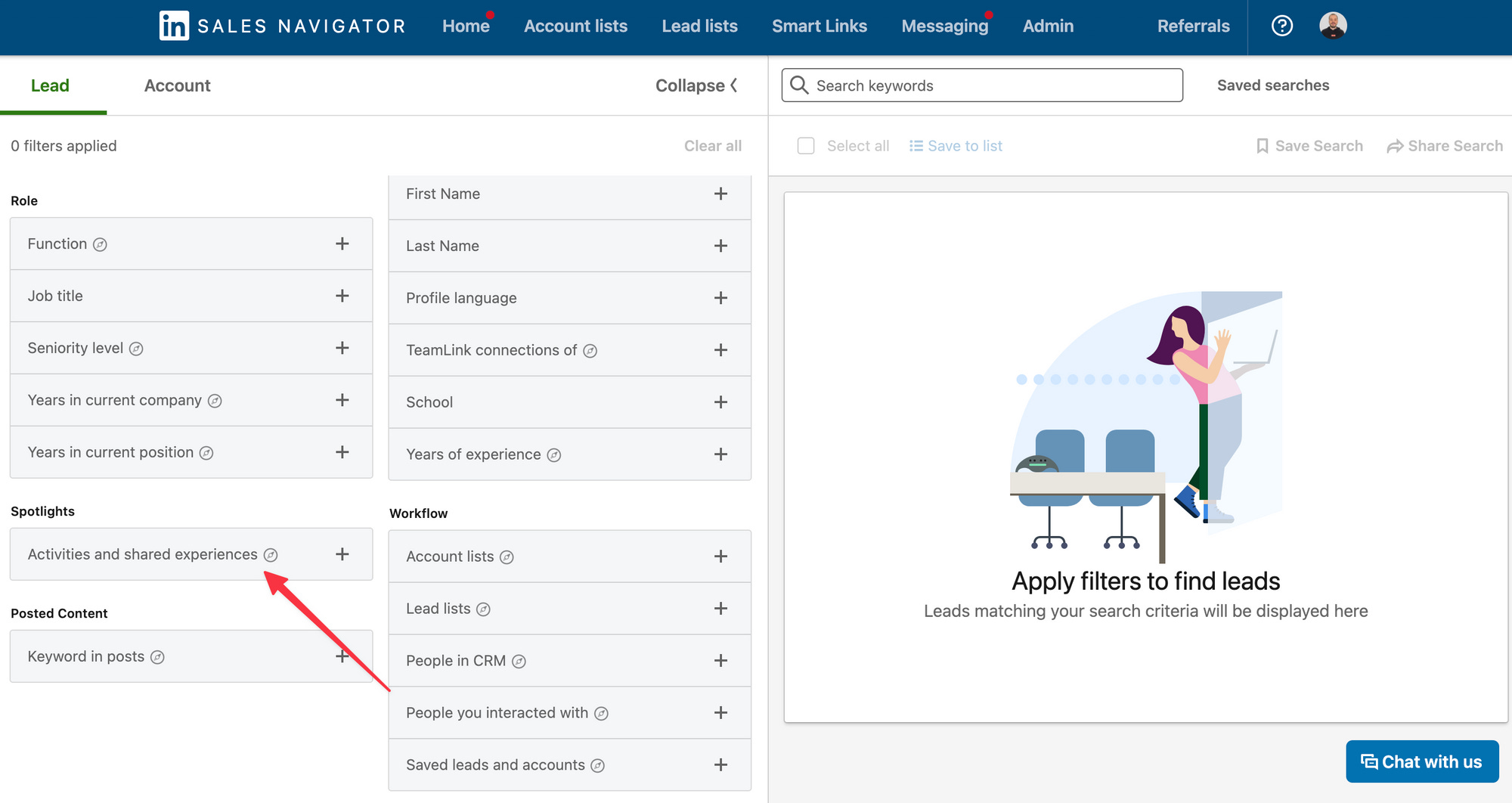Expand the Function filter

point(342,243)
